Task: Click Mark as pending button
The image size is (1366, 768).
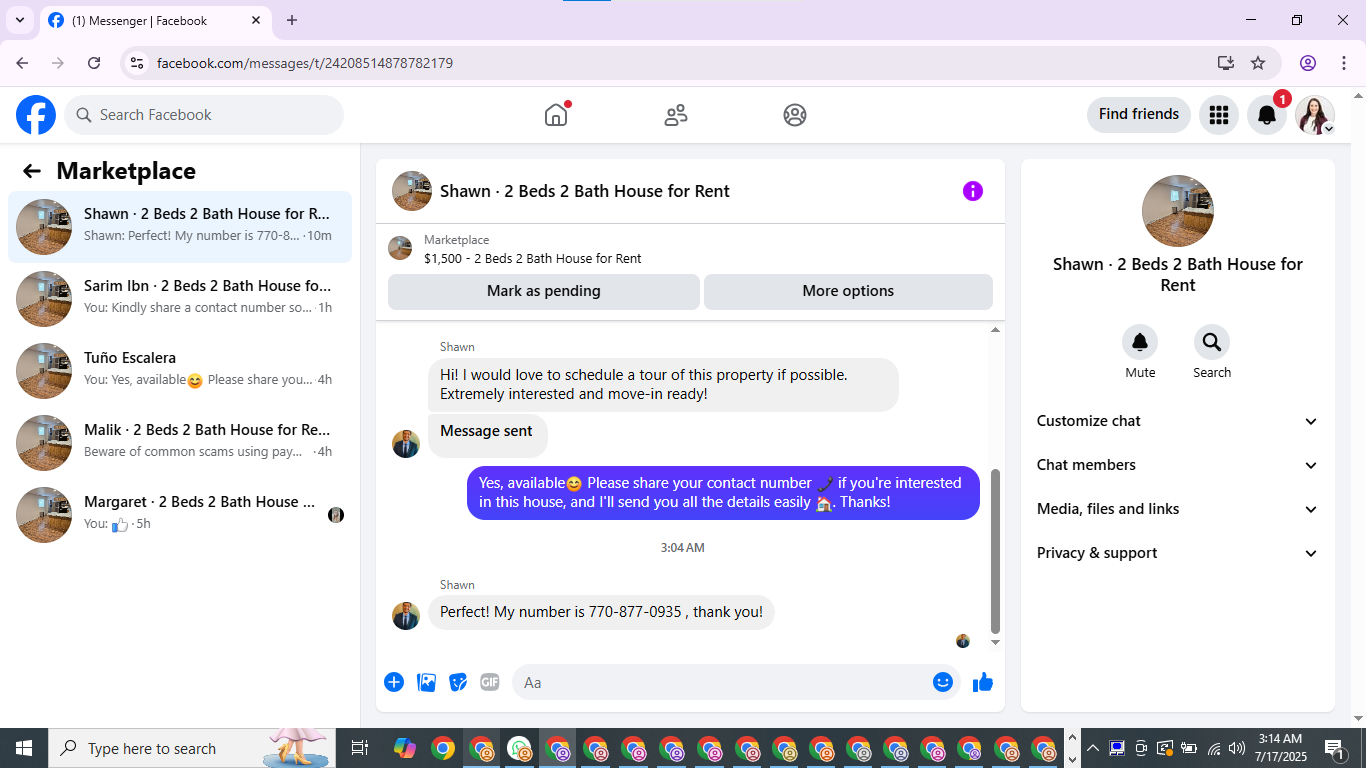Action: click(544, 291)
